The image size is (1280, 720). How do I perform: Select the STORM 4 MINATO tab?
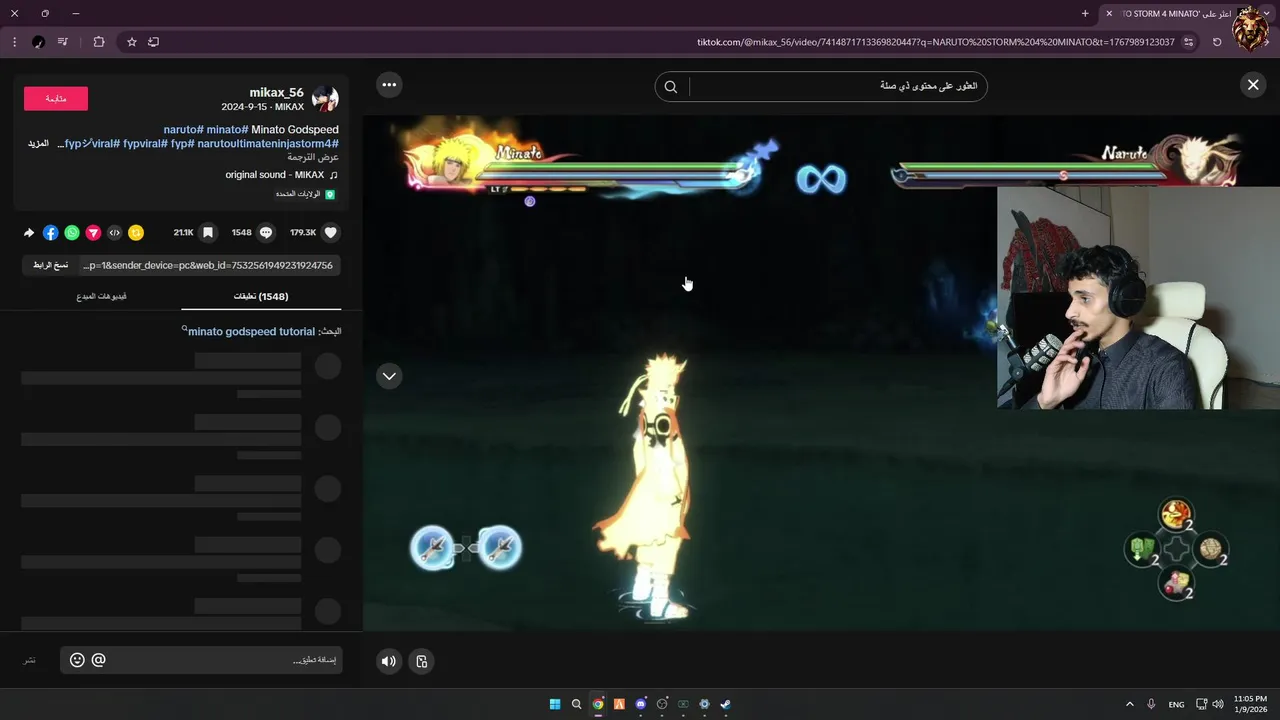[x=1178, y=13]
